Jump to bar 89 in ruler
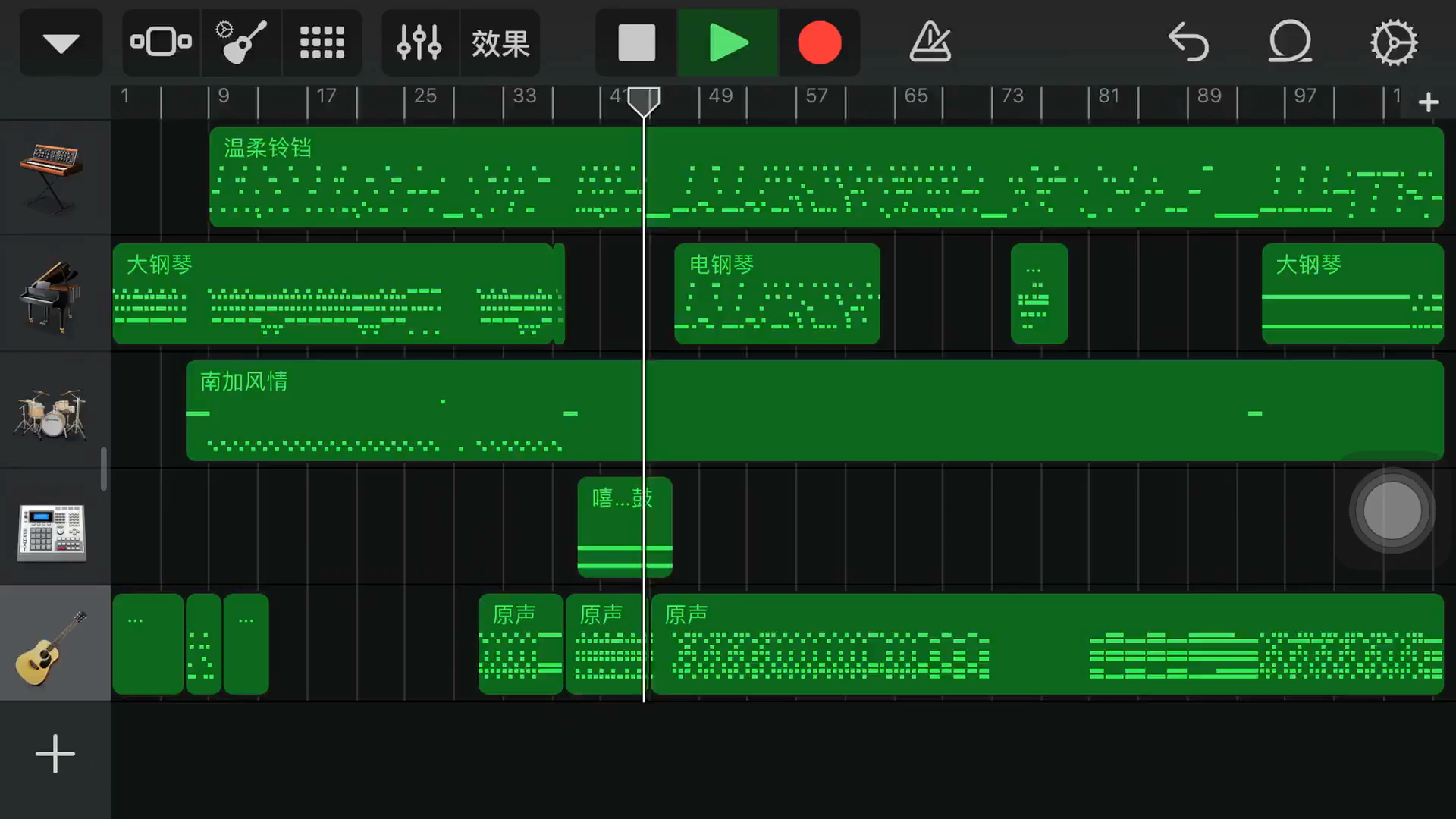 (x=1209, y=96)
